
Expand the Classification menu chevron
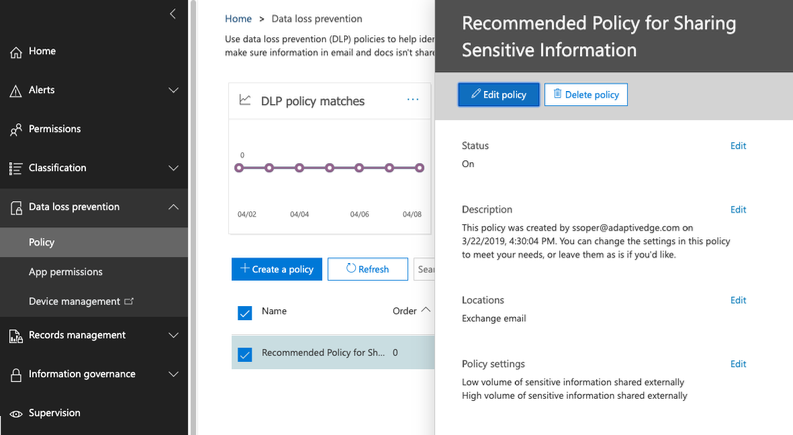click(x=173, y=168)
